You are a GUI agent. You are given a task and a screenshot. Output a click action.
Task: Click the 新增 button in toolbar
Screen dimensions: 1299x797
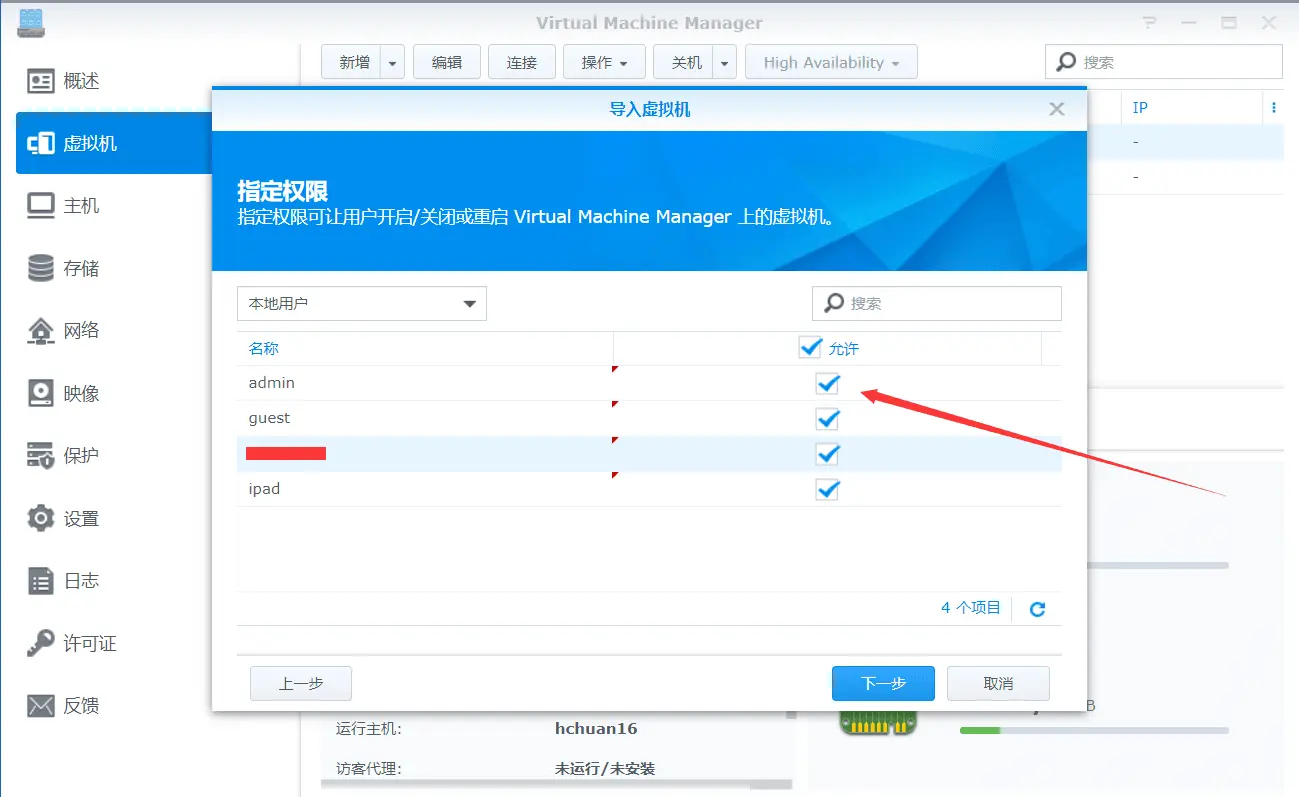352,62
